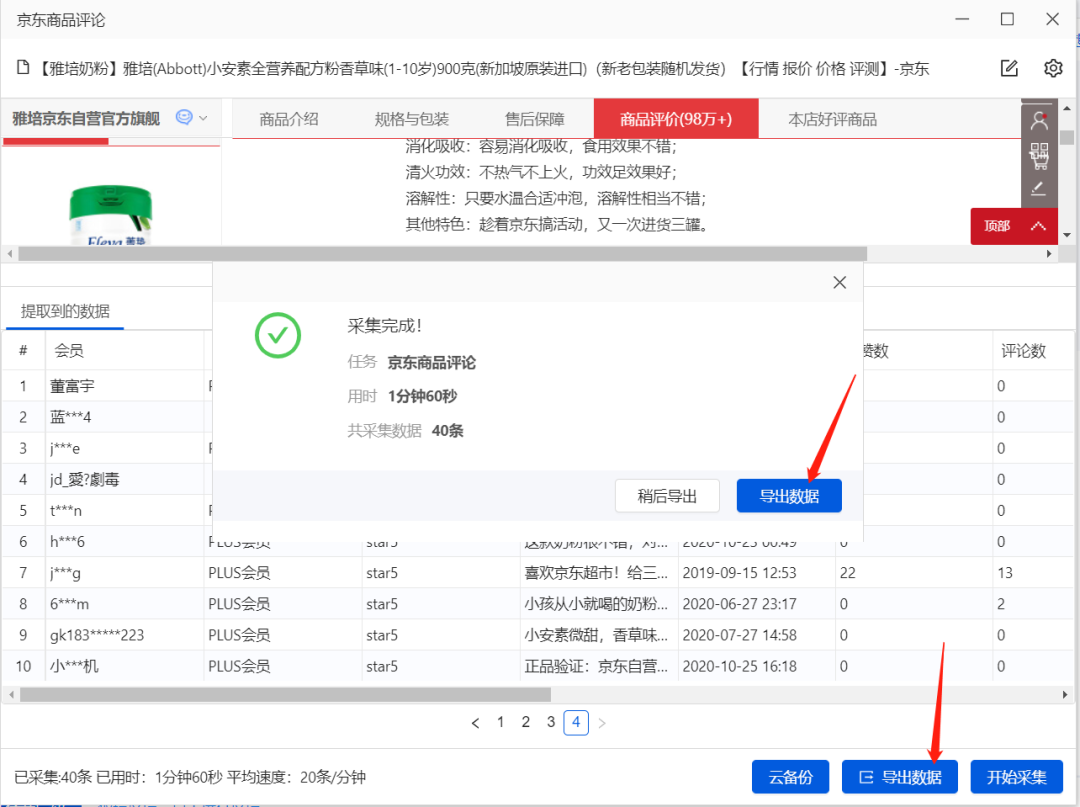Click the current page 4 button
This screenshot has width=1080, height=807.
(576, 722)
